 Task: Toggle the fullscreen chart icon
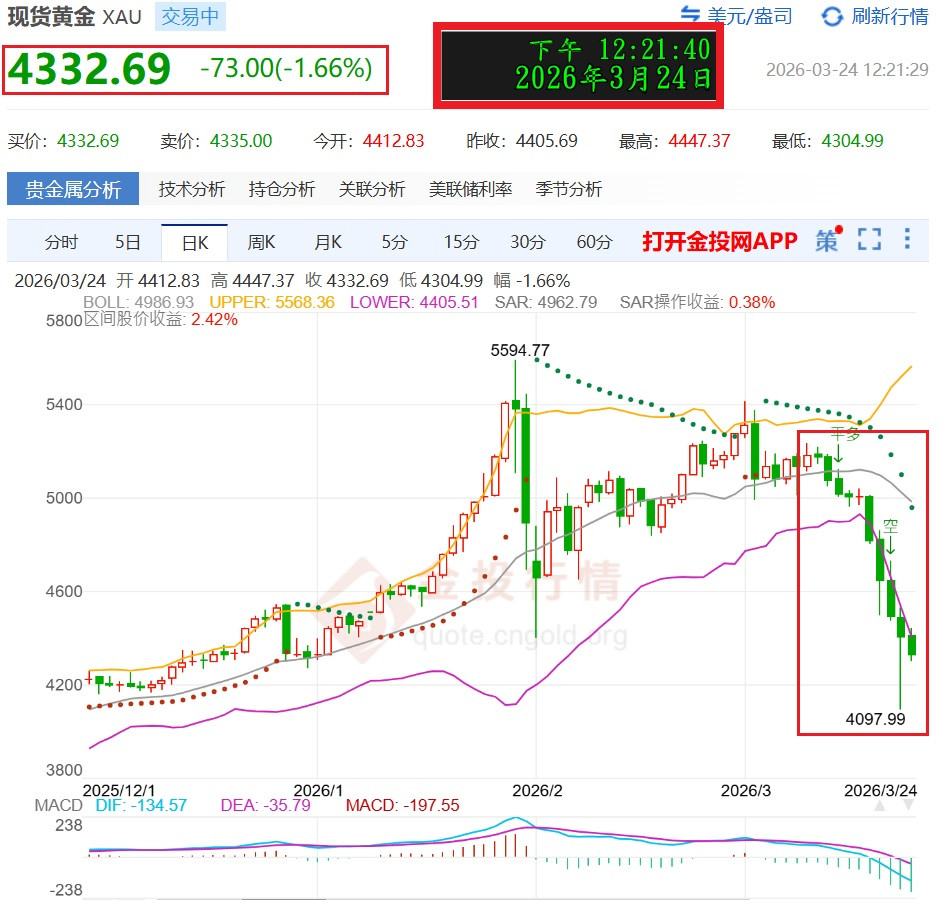point(869,239)
